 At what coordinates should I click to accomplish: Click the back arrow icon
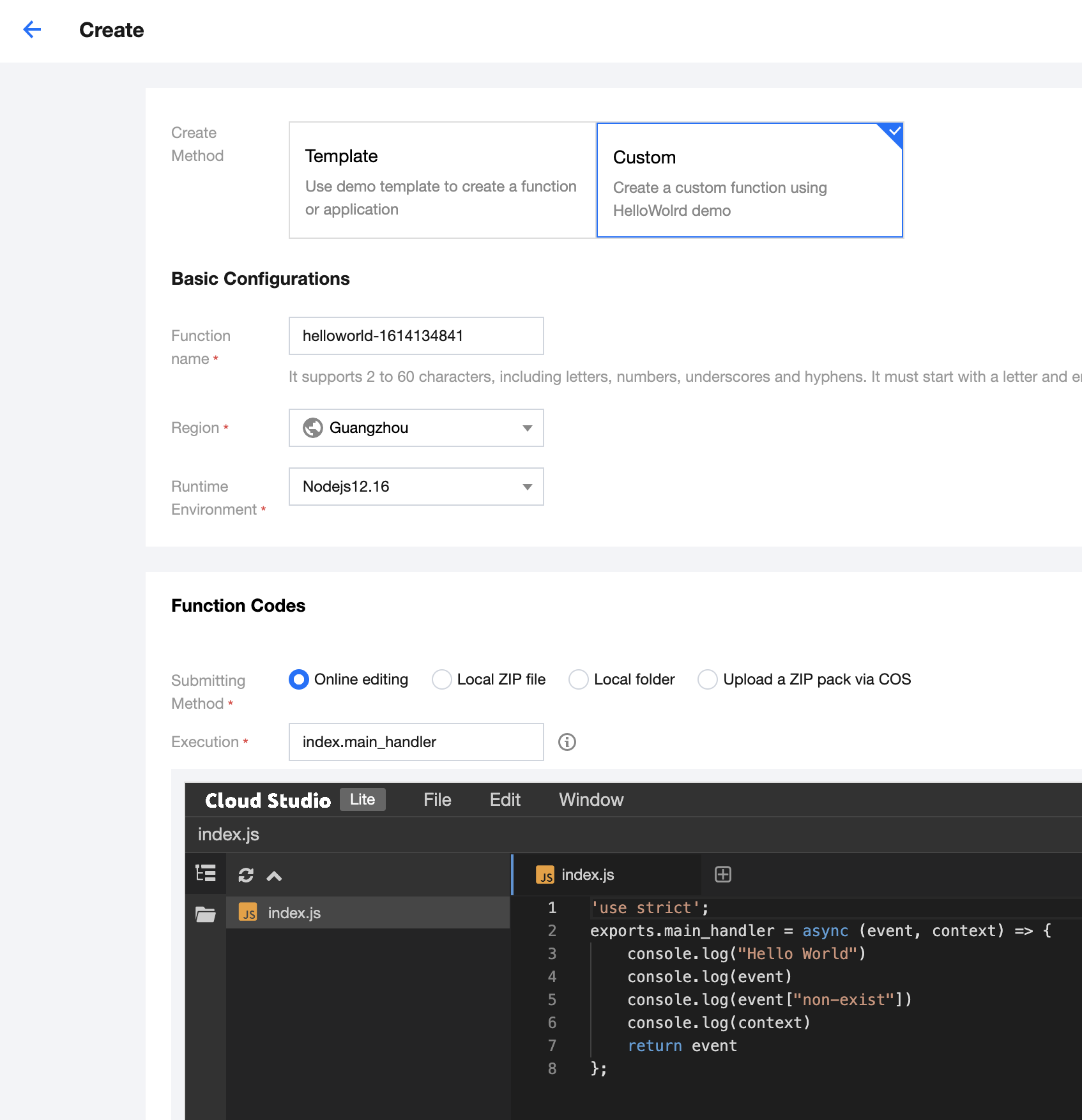(32, 29)
